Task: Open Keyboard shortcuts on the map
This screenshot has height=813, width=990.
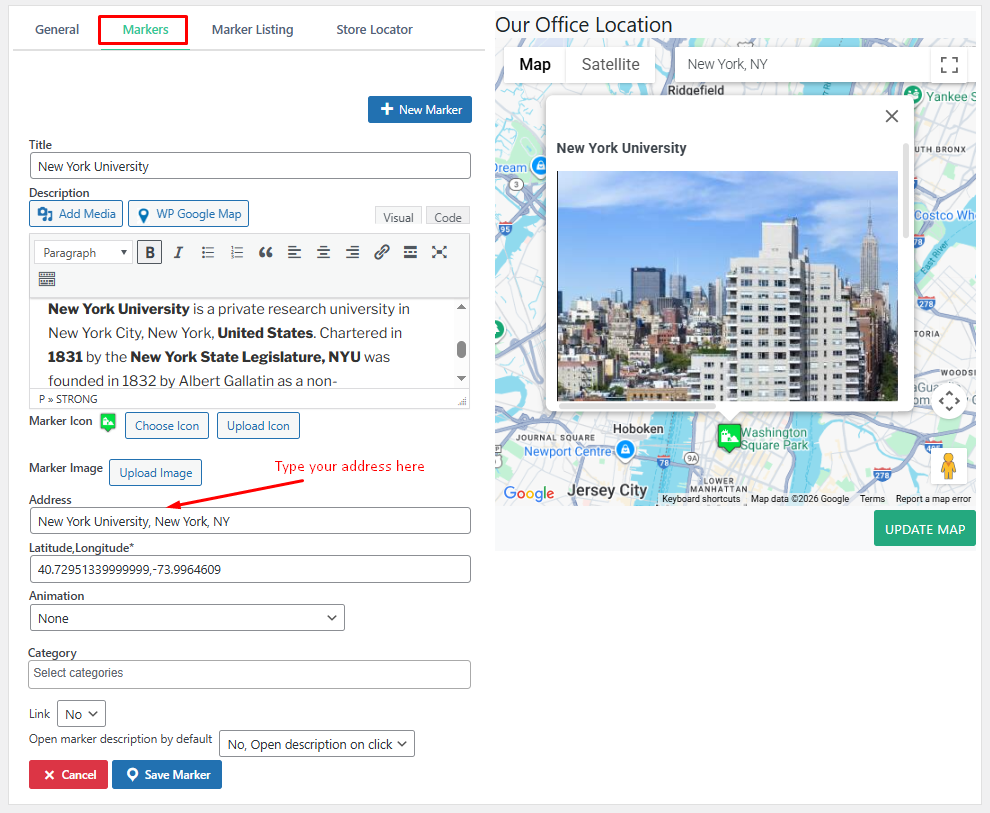Action: [x=701, y=499]
